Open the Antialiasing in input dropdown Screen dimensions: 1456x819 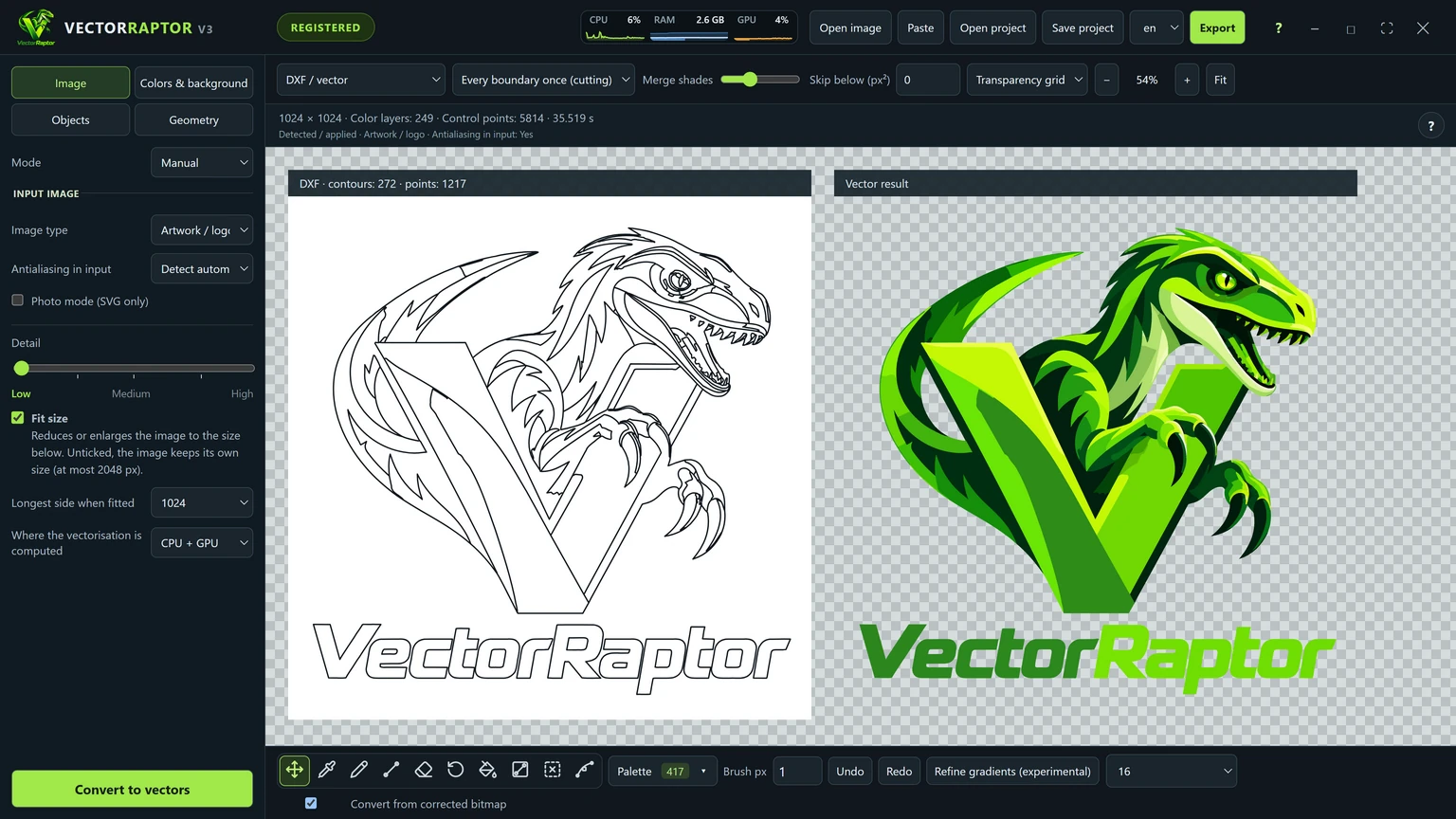(202, 268)
